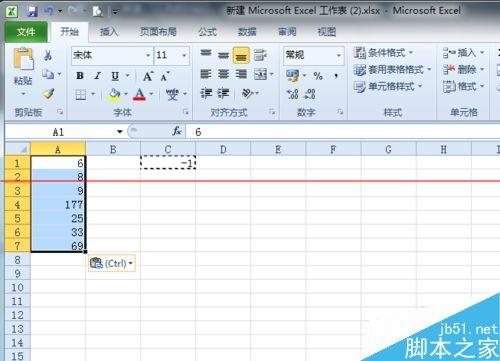Image resolution: width=500 pixels, height=361 pixels.
Task: Open the 常规 number format dropdown
Action: point(339,55)
